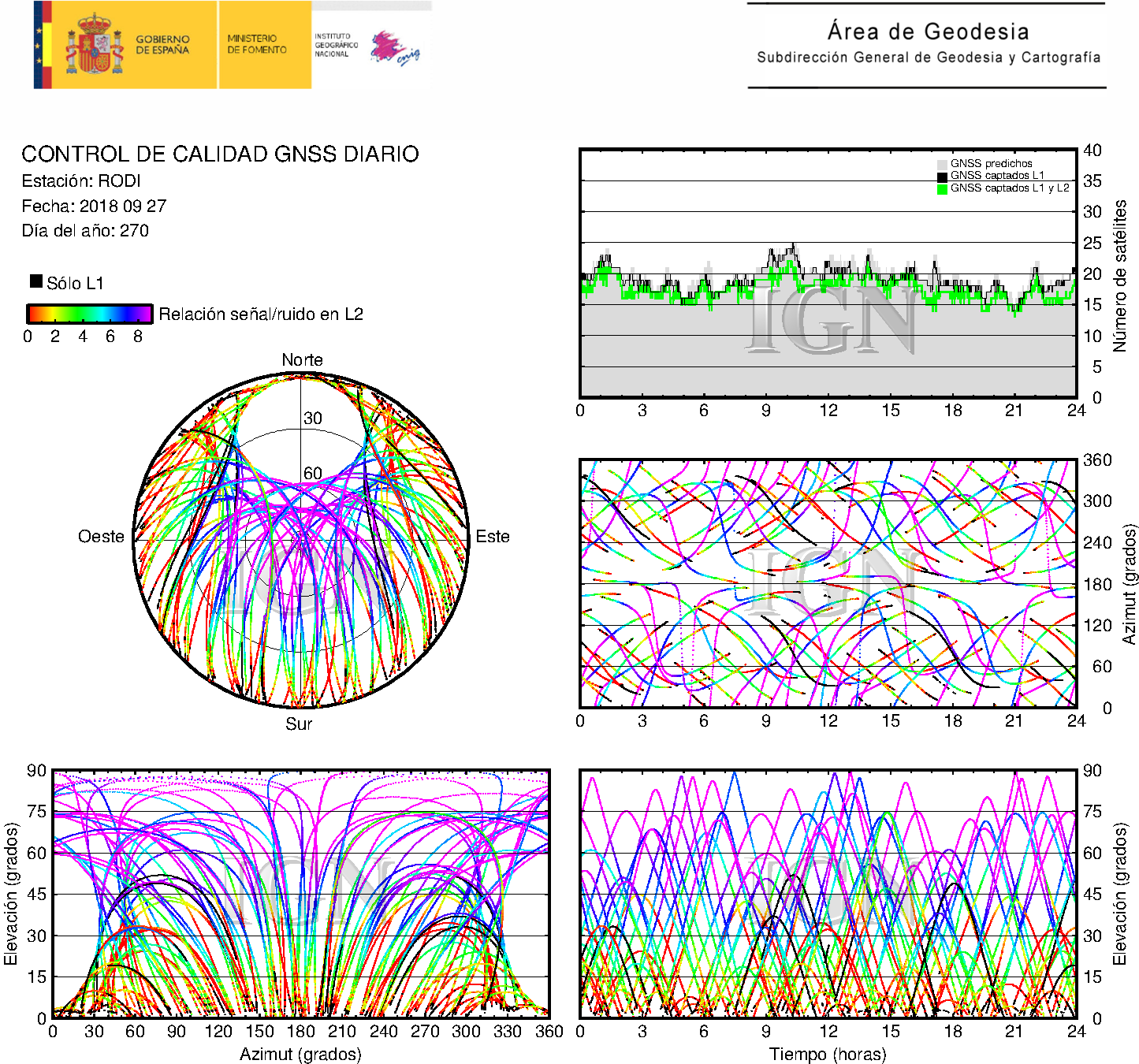Click the black Sólo L1 legend square

(36, 281)
